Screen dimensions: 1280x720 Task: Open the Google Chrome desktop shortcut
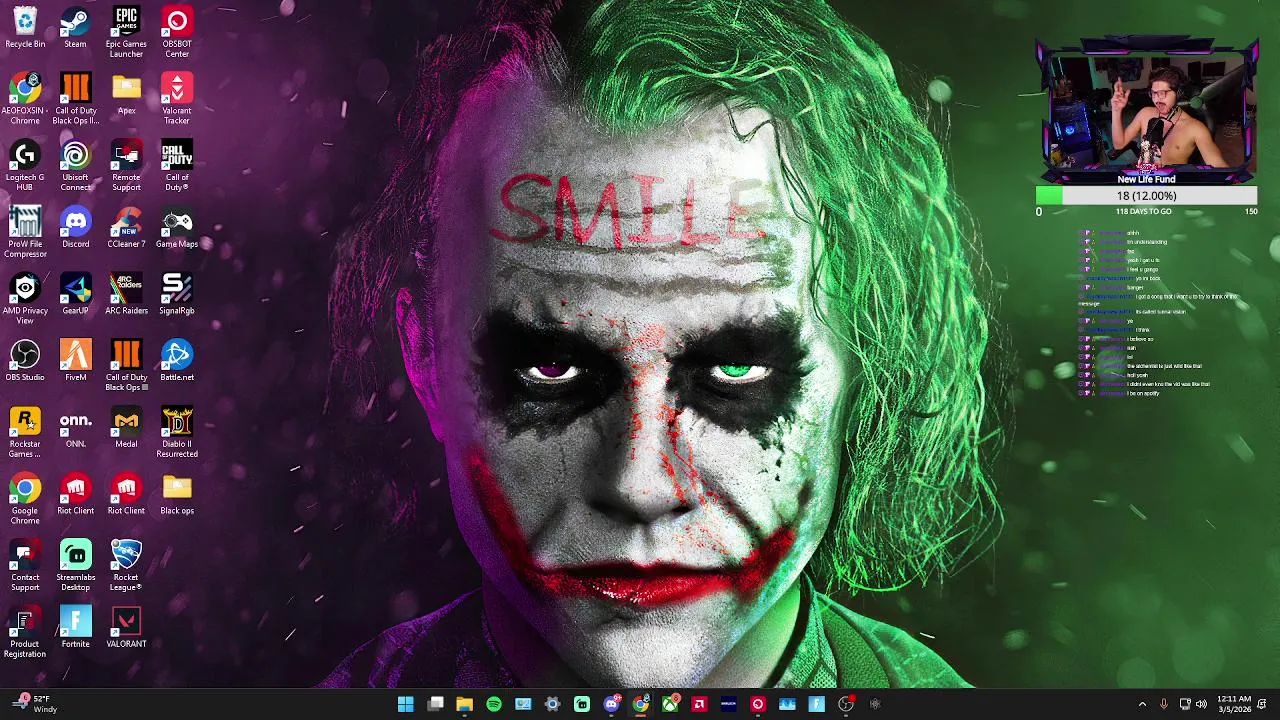tap(25, 500)
